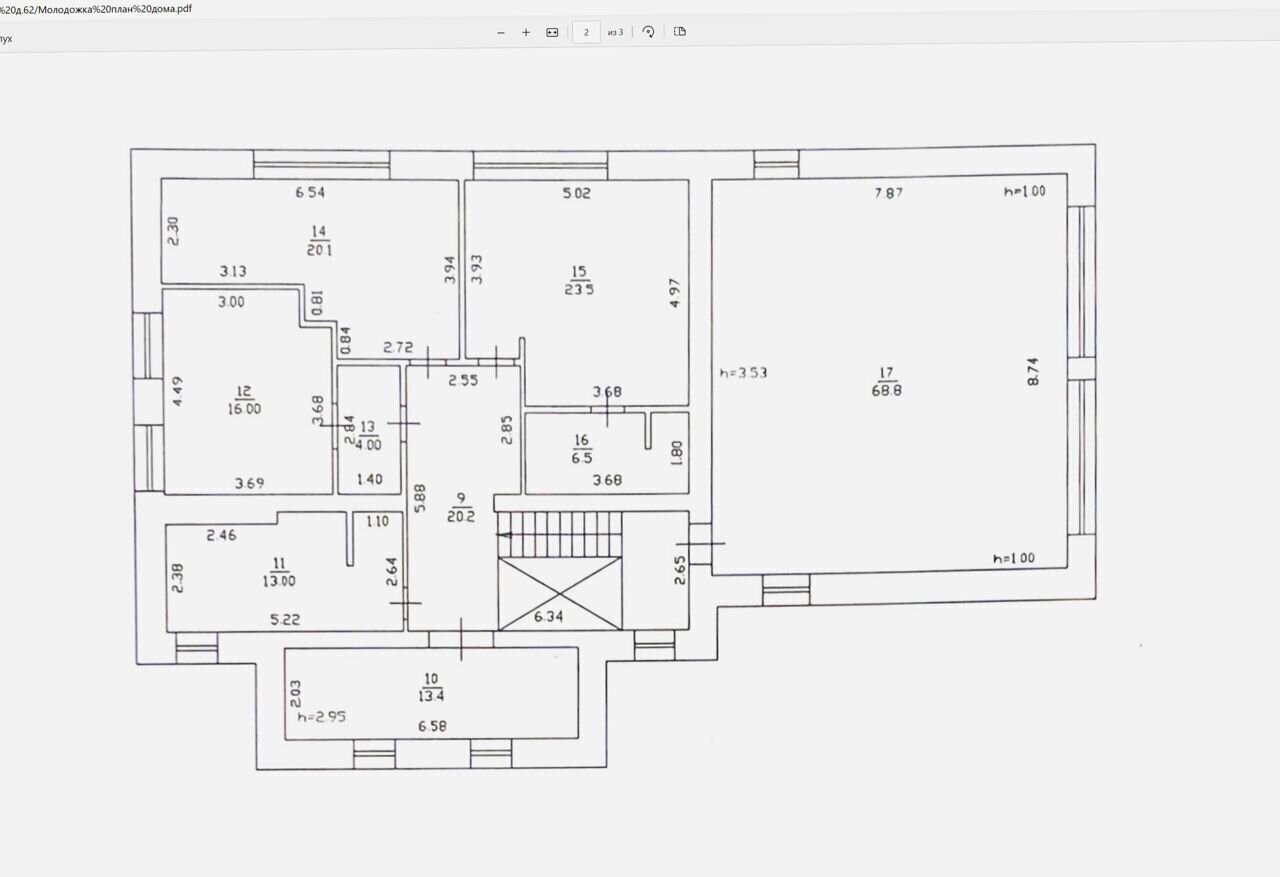Screen dimensions: 1280x877
Task: Click the fit to width icon
Action: (x=552, y=32)
